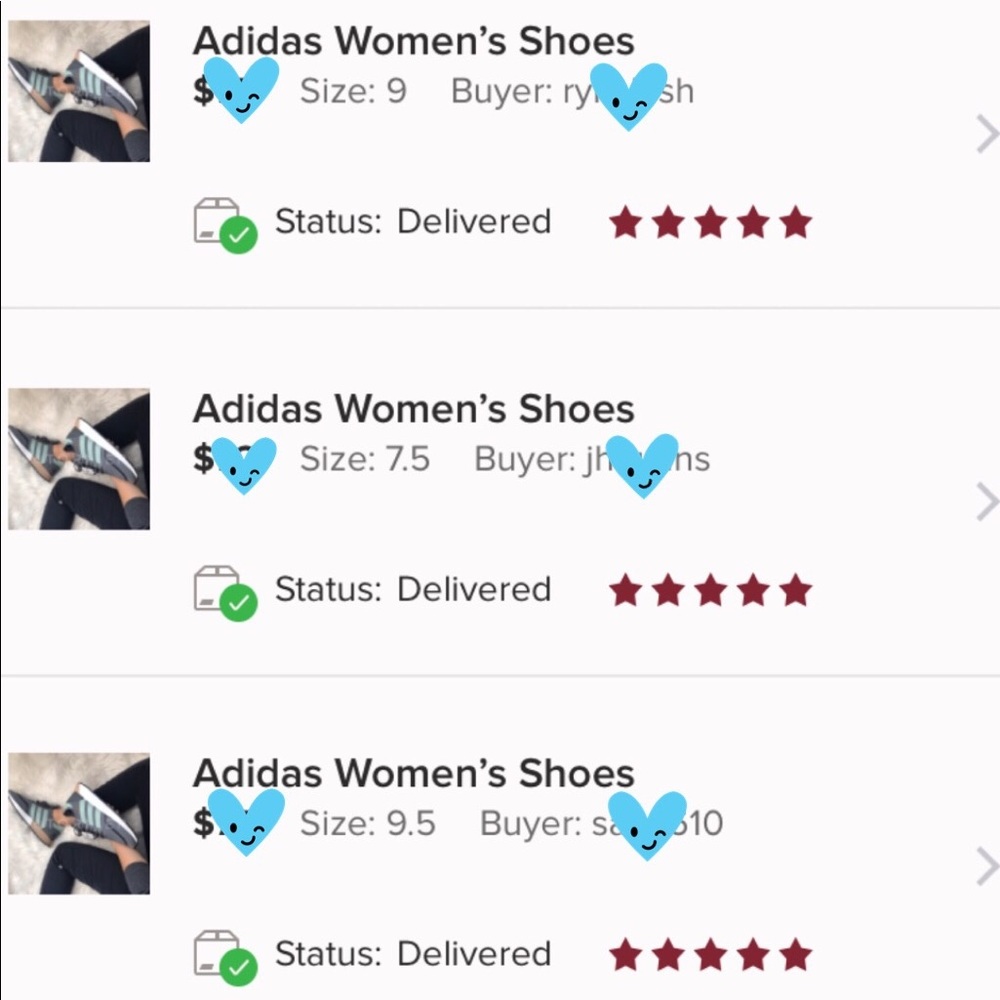
Task: Expand the Size 7.5 order chevron arrow
Action: click(x=987, y=502)
